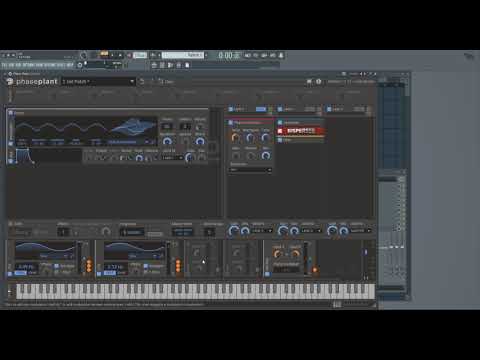This screenshot has width=480, height=360.
Task: Click the icon left of the Phase Plant help icon
Action: pos(309,81)
